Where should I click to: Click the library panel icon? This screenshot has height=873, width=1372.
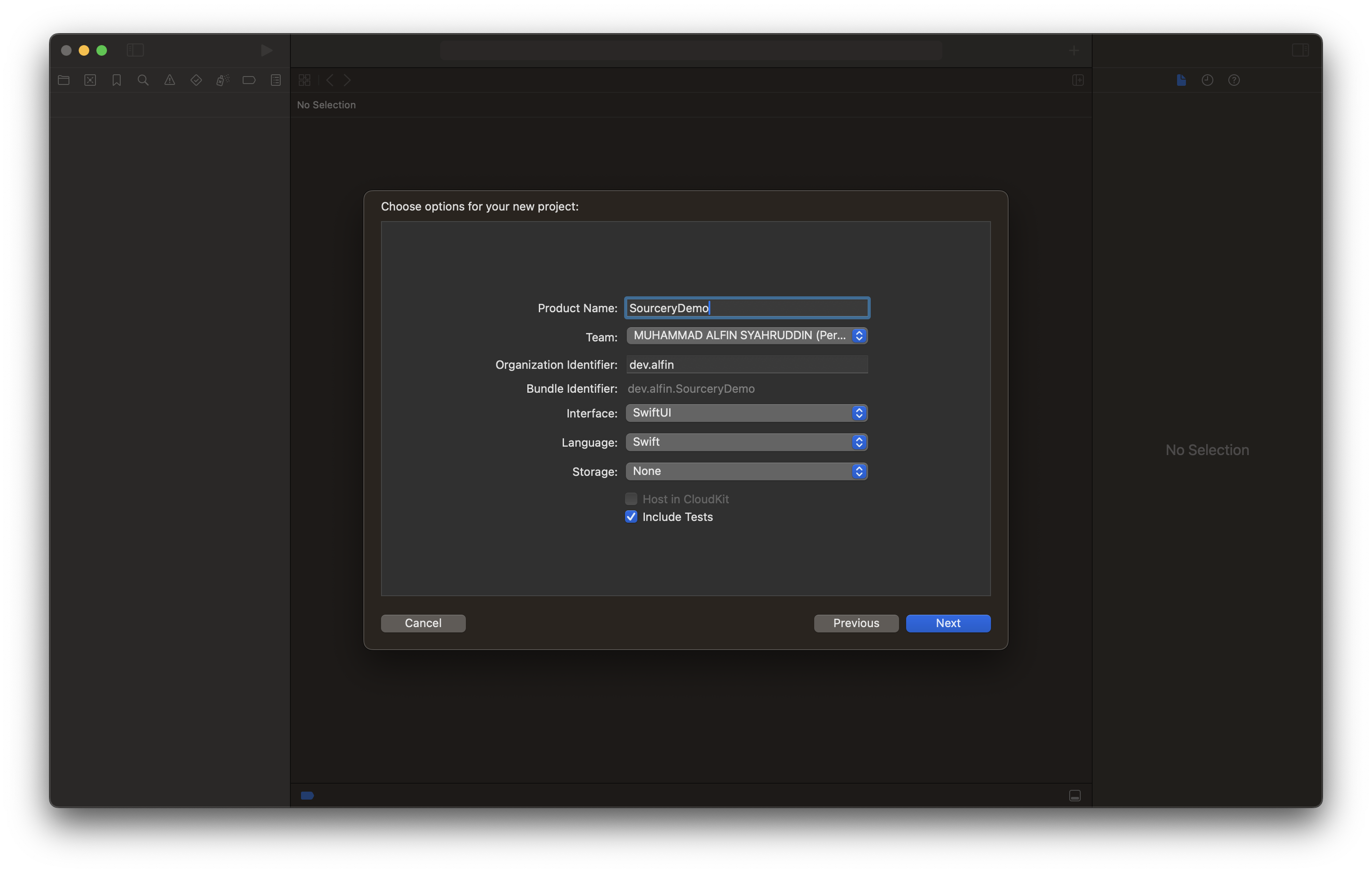pyautogui.click(x=1072, y=48)
